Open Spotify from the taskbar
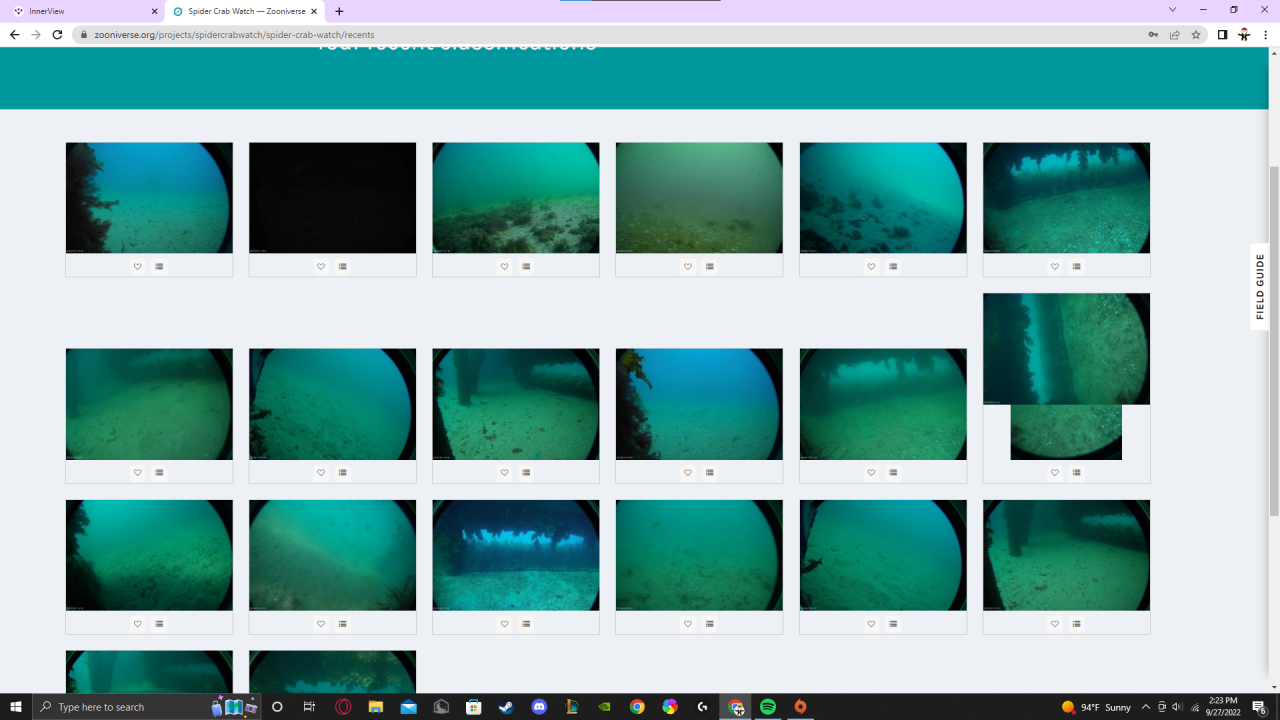The width and height of the screenshot is (1280, 720). click(768, 707)
